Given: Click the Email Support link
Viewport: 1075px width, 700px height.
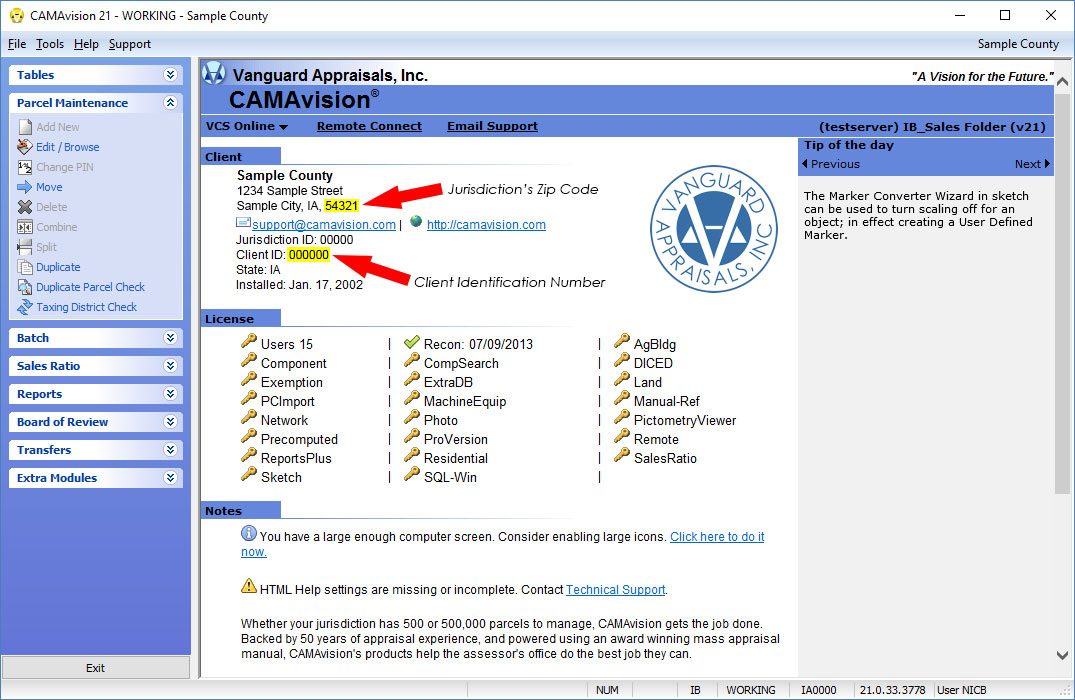Looking at the screenshot, I should 492,126.
